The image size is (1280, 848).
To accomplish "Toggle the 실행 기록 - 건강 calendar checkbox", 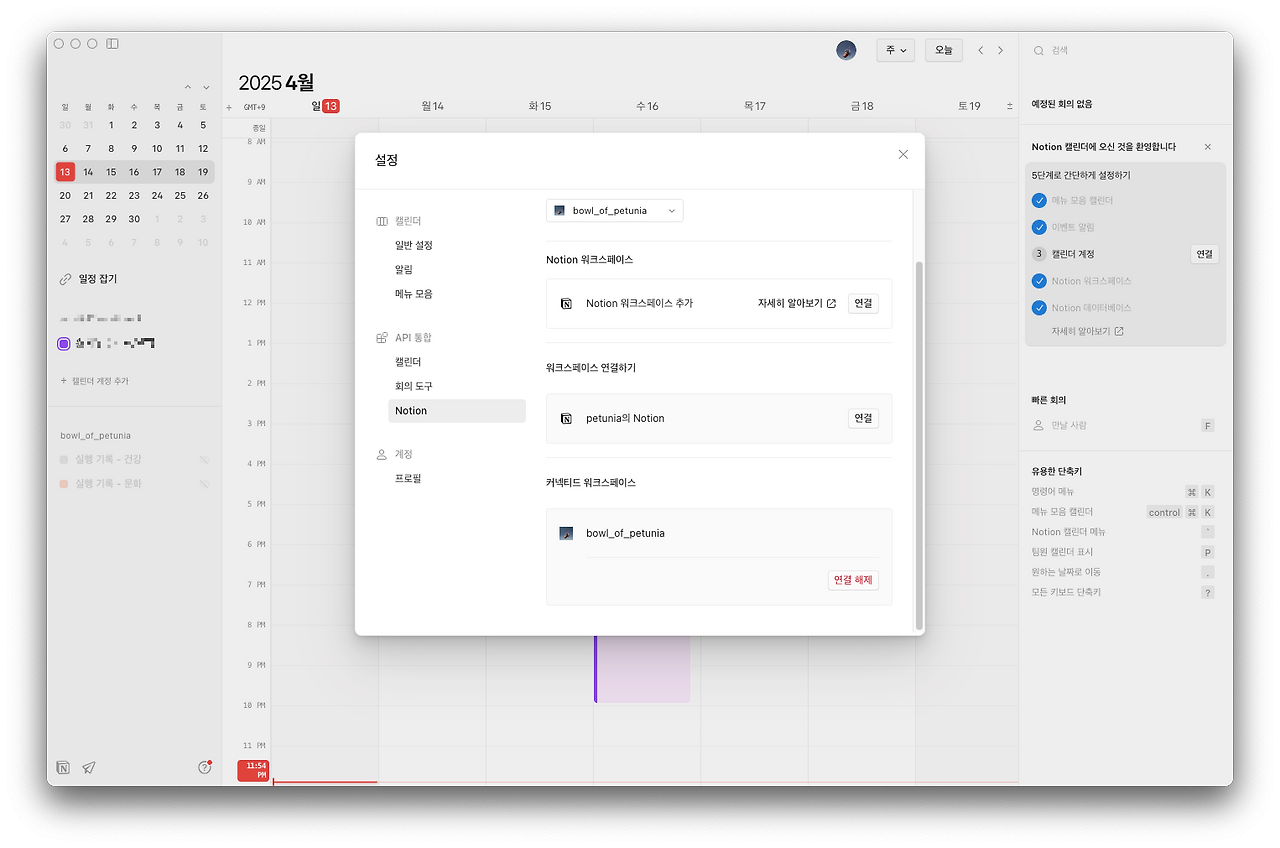I will click(64, 459).
